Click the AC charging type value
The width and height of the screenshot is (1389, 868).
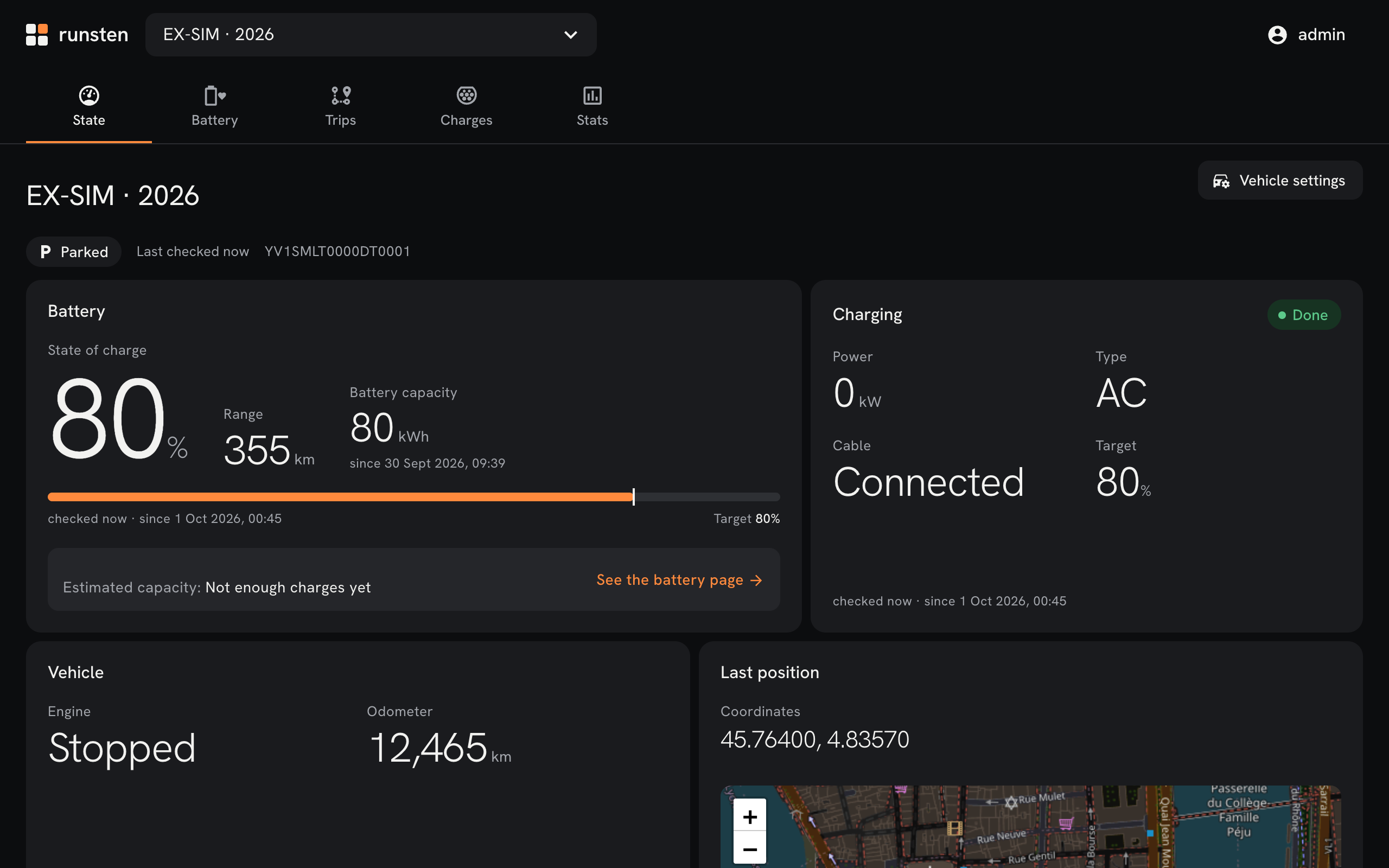(x=1121, y=393)
